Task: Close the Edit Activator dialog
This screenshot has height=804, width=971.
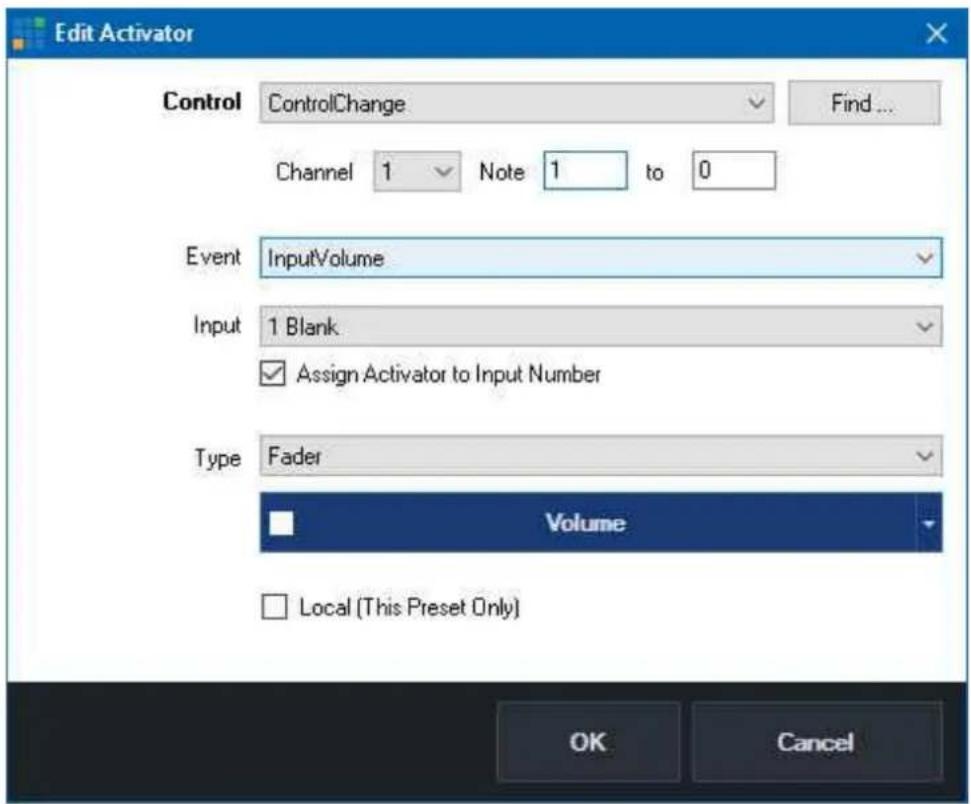Action: pos(936,33)
